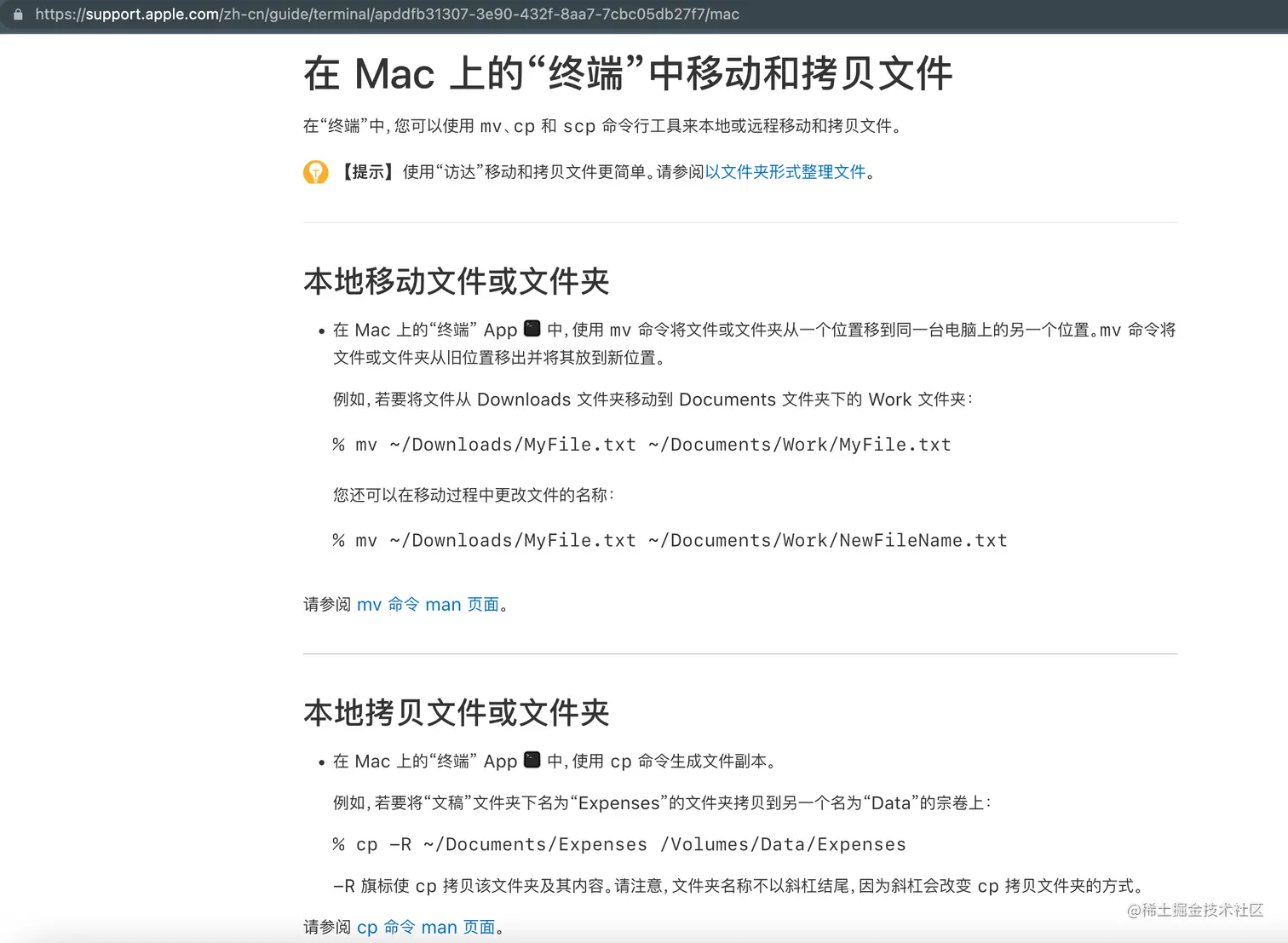
Task: Click Terminal app icon in 本地移动 section
Action: pyautogui.click(x=532, y=329)
